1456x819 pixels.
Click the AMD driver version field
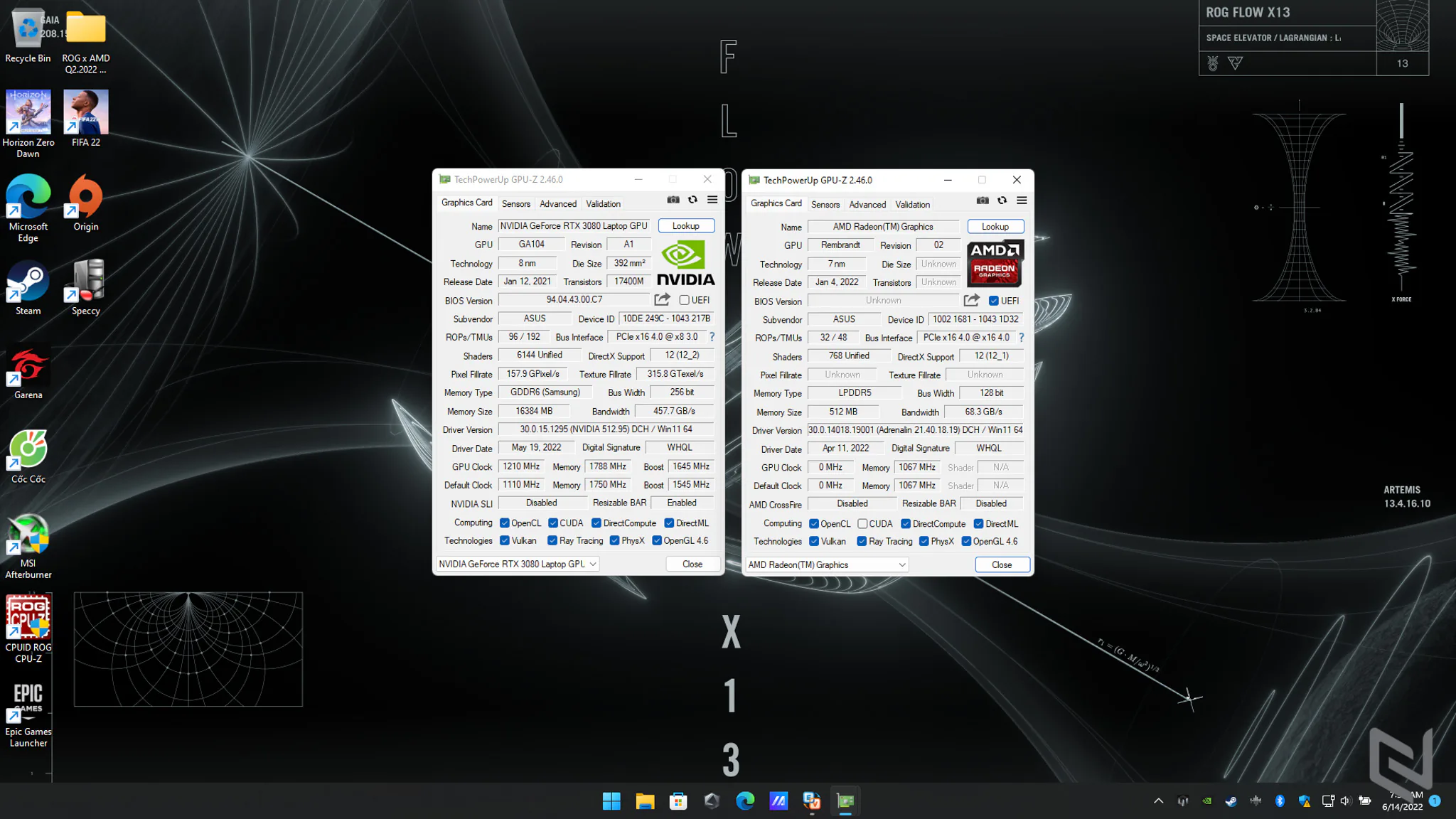coord(916,430)
